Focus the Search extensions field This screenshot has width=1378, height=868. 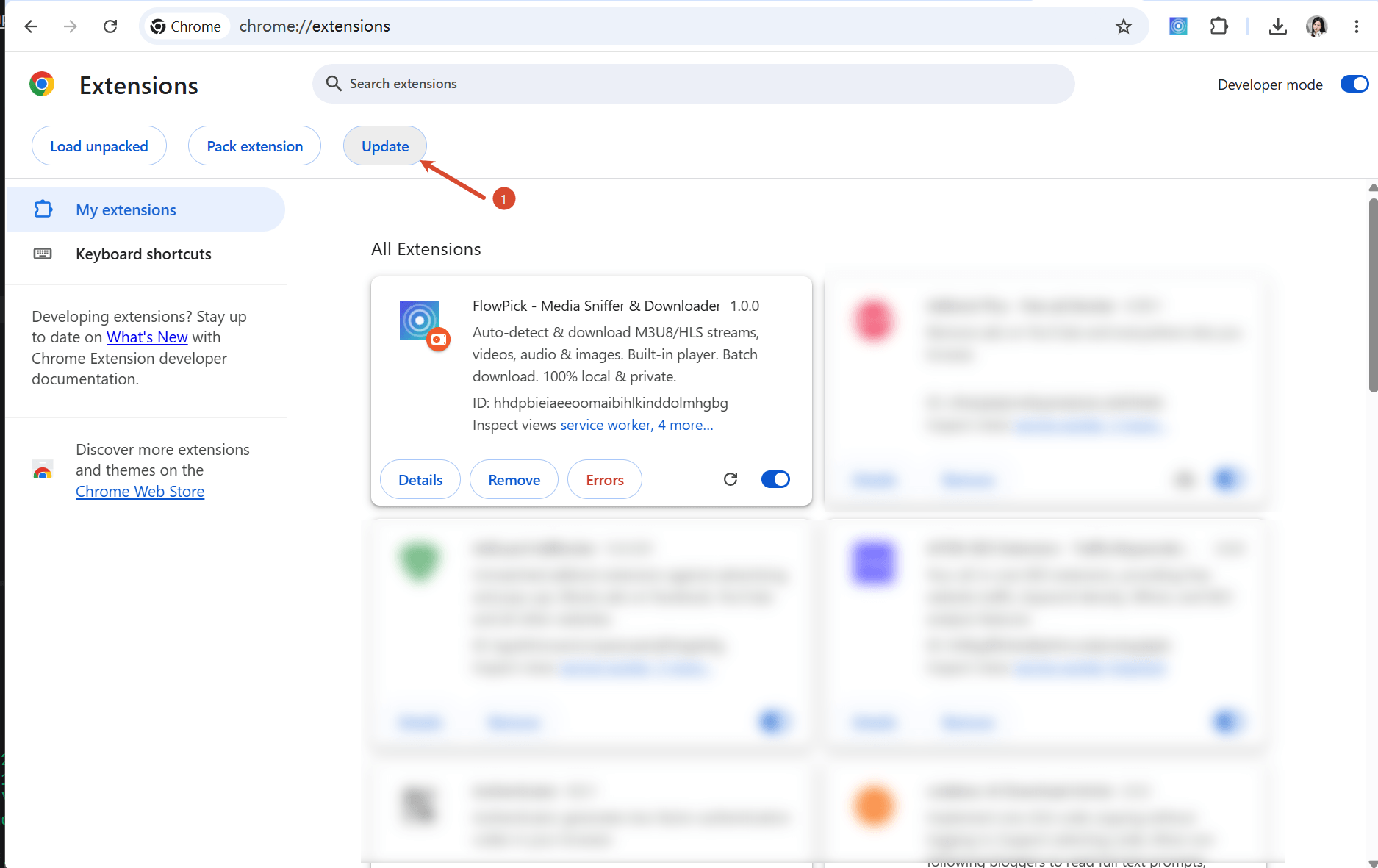(693, 84)
